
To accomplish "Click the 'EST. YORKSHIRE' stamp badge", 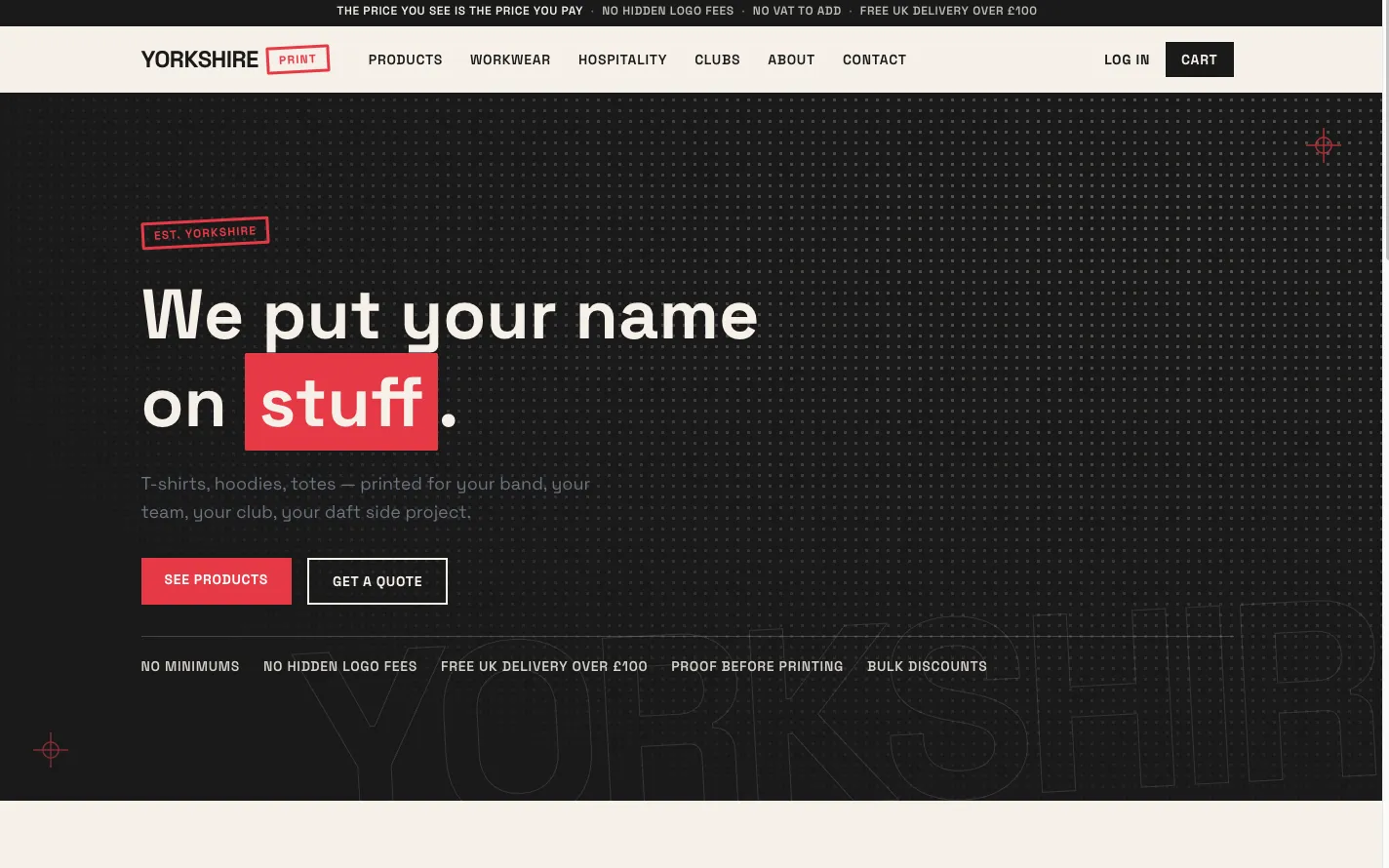I will point(205,233).
